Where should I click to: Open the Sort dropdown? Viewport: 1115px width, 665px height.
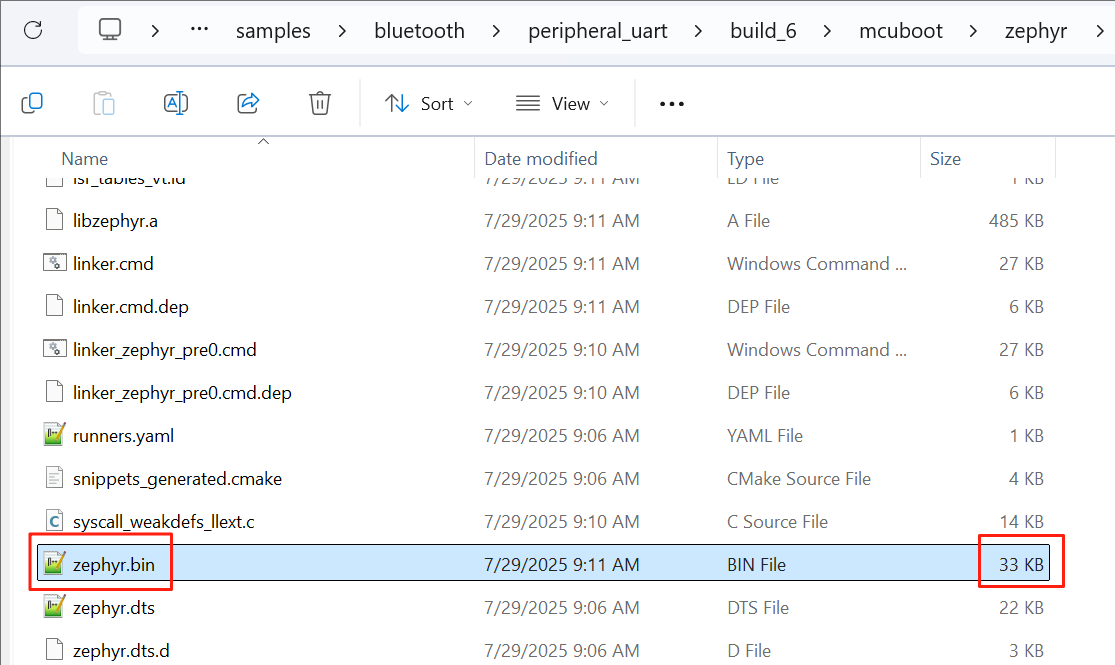(x=428, y=104)
